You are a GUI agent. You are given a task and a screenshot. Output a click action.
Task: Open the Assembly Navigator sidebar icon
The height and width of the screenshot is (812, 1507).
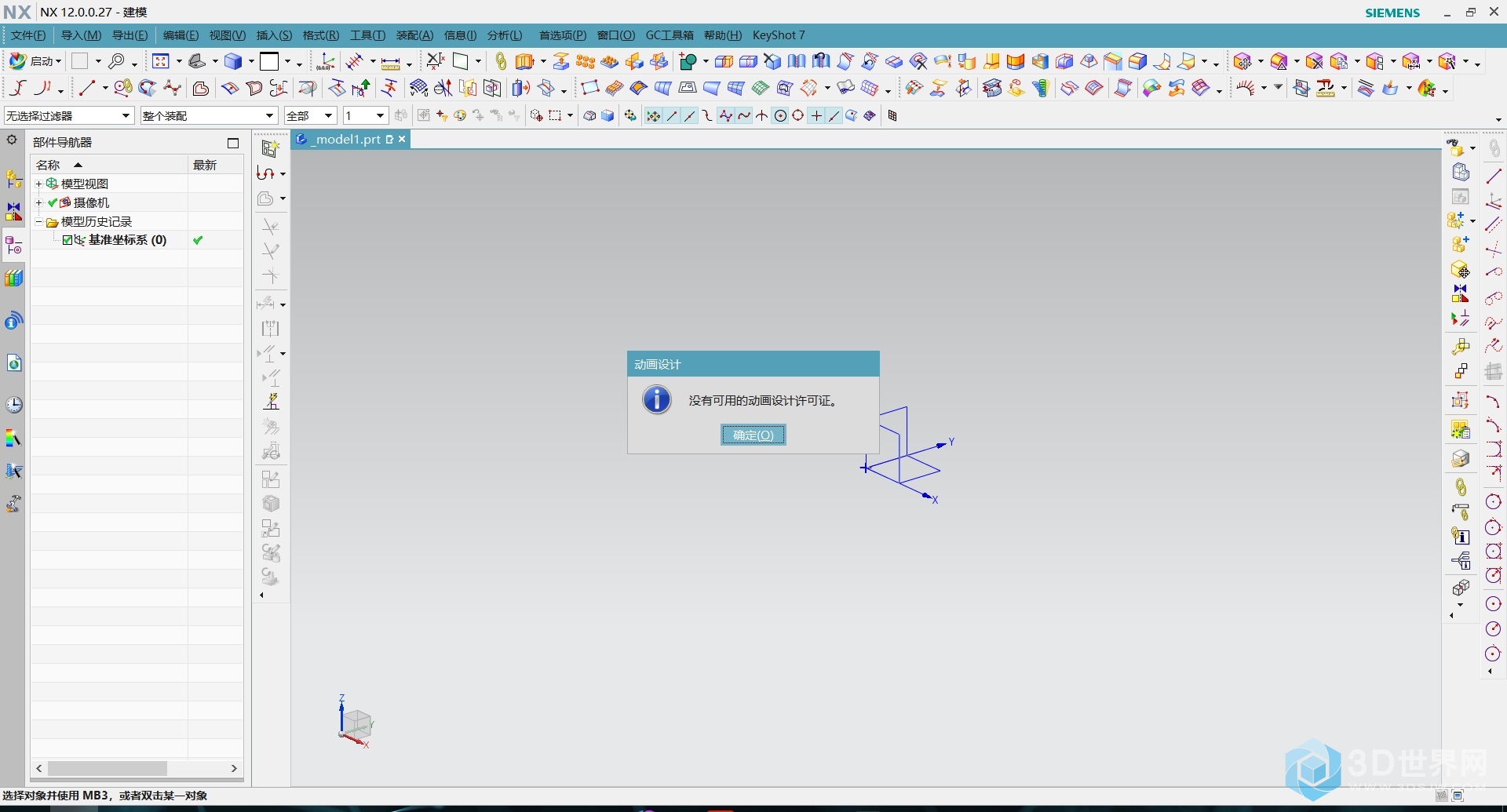(14, 180)
